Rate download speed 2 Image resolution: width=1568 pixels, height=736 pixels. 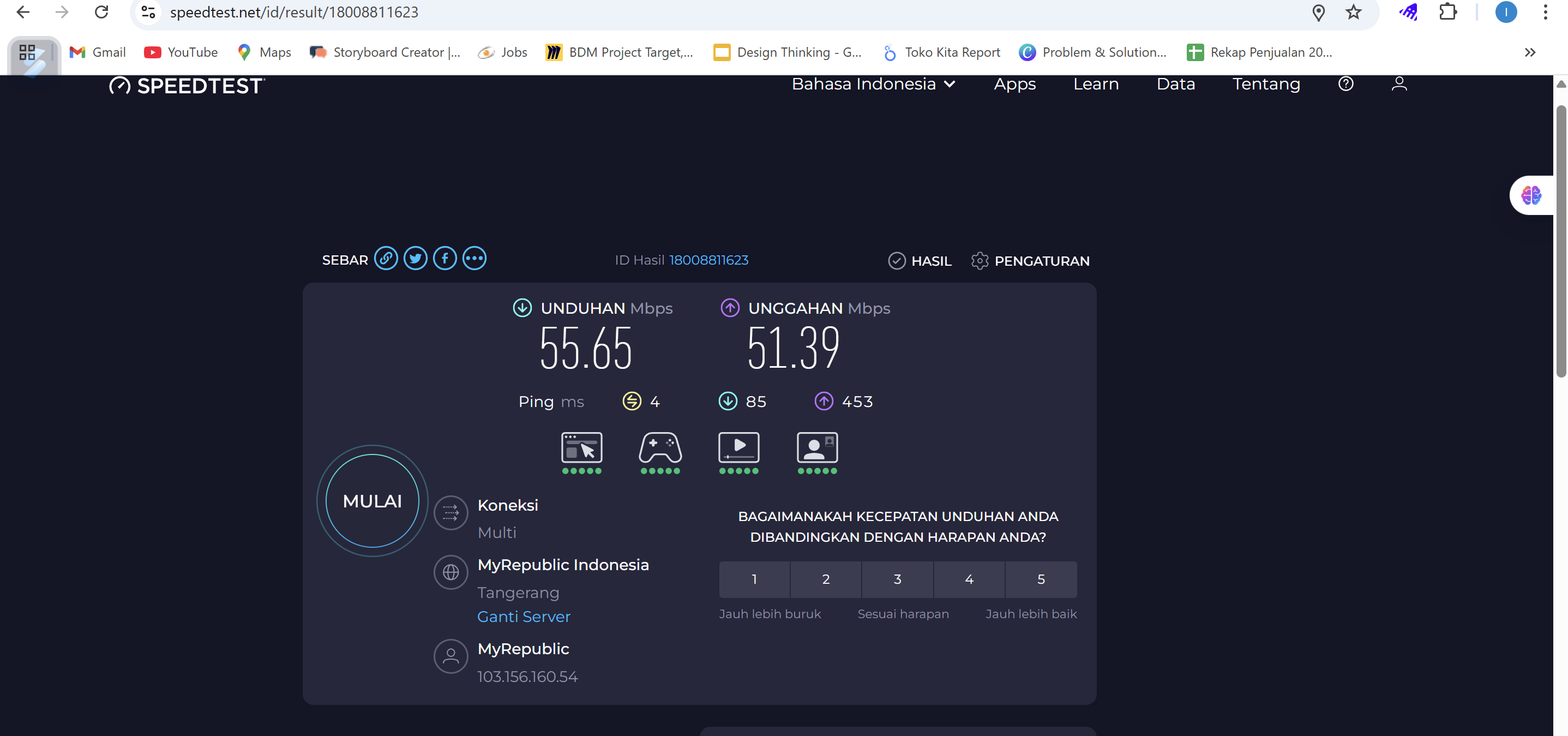[x=825, y=579]
